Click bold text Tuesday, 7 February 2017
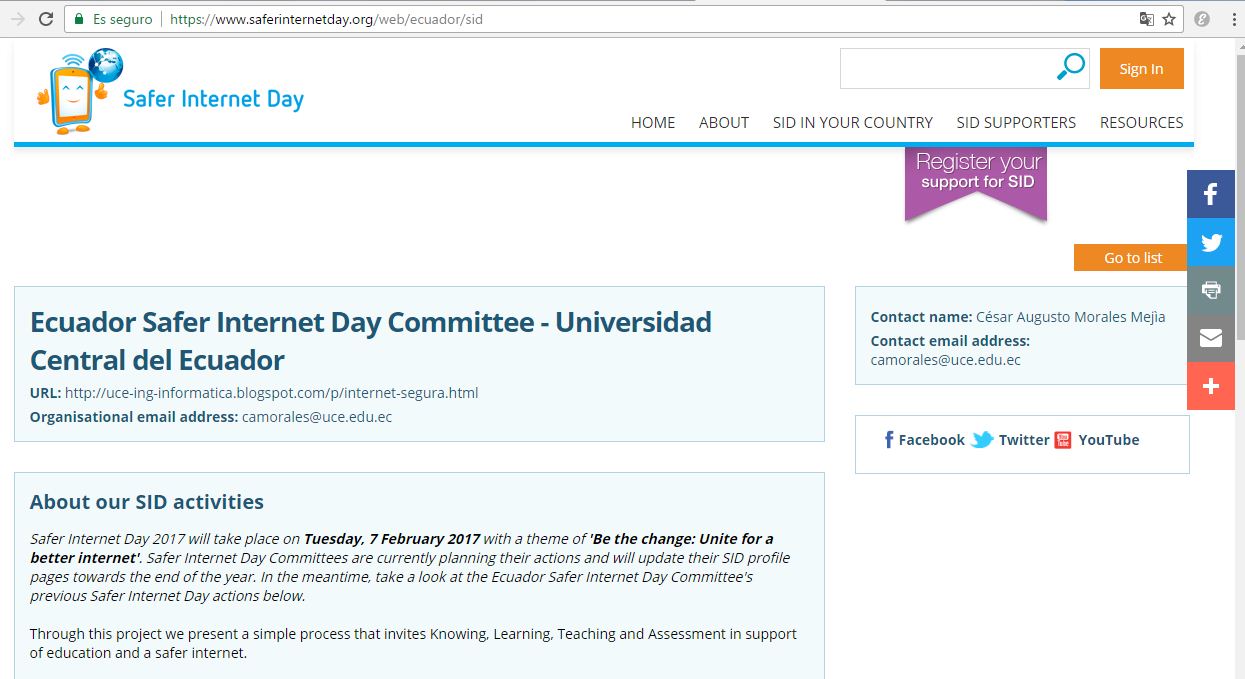Viewport: 1245px width, 679px height. pyautogui.click(x=392, y=539)
